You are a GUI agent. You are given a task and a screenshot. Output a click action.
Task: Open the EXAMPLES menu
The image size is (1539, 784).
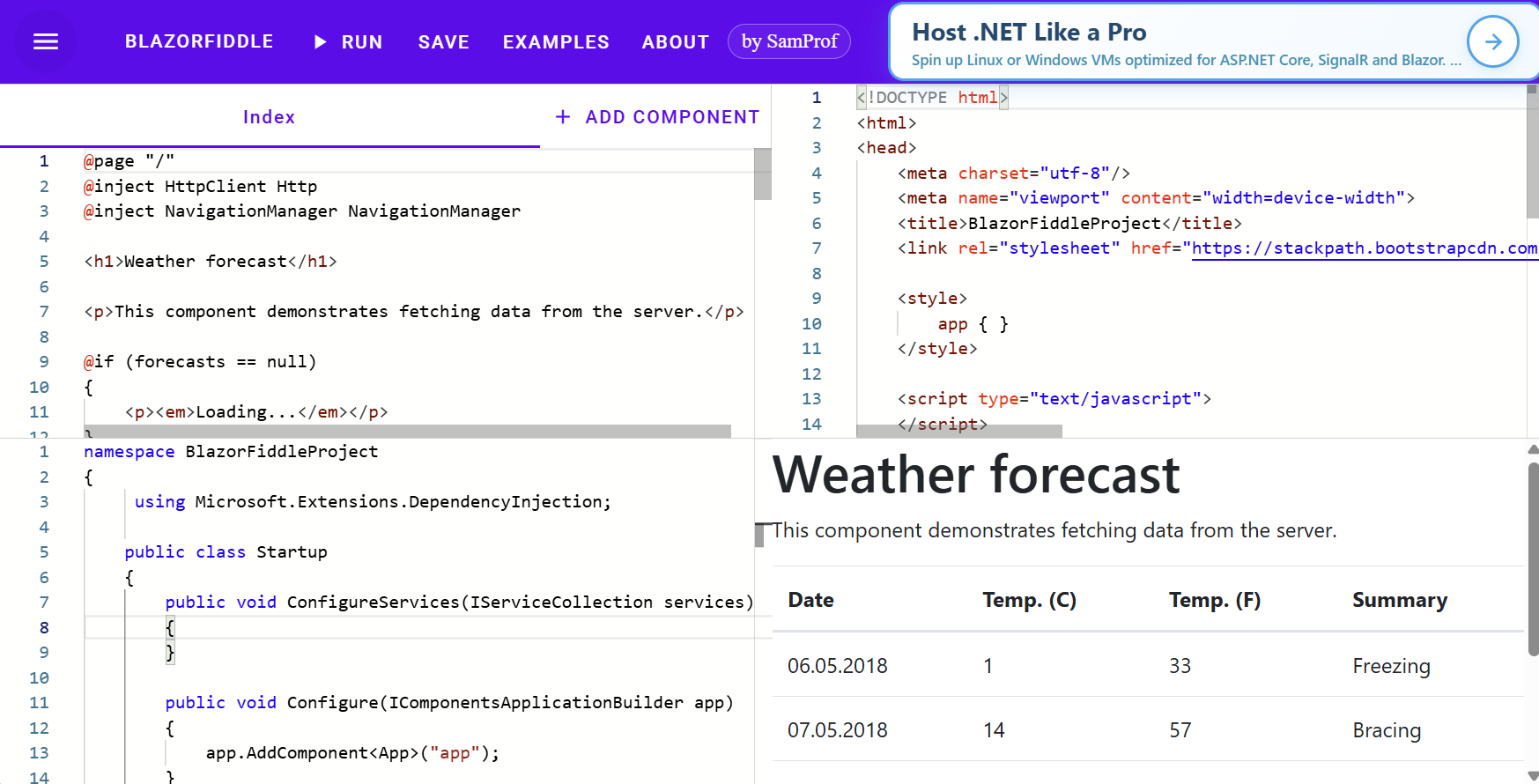tap(556, 41)
